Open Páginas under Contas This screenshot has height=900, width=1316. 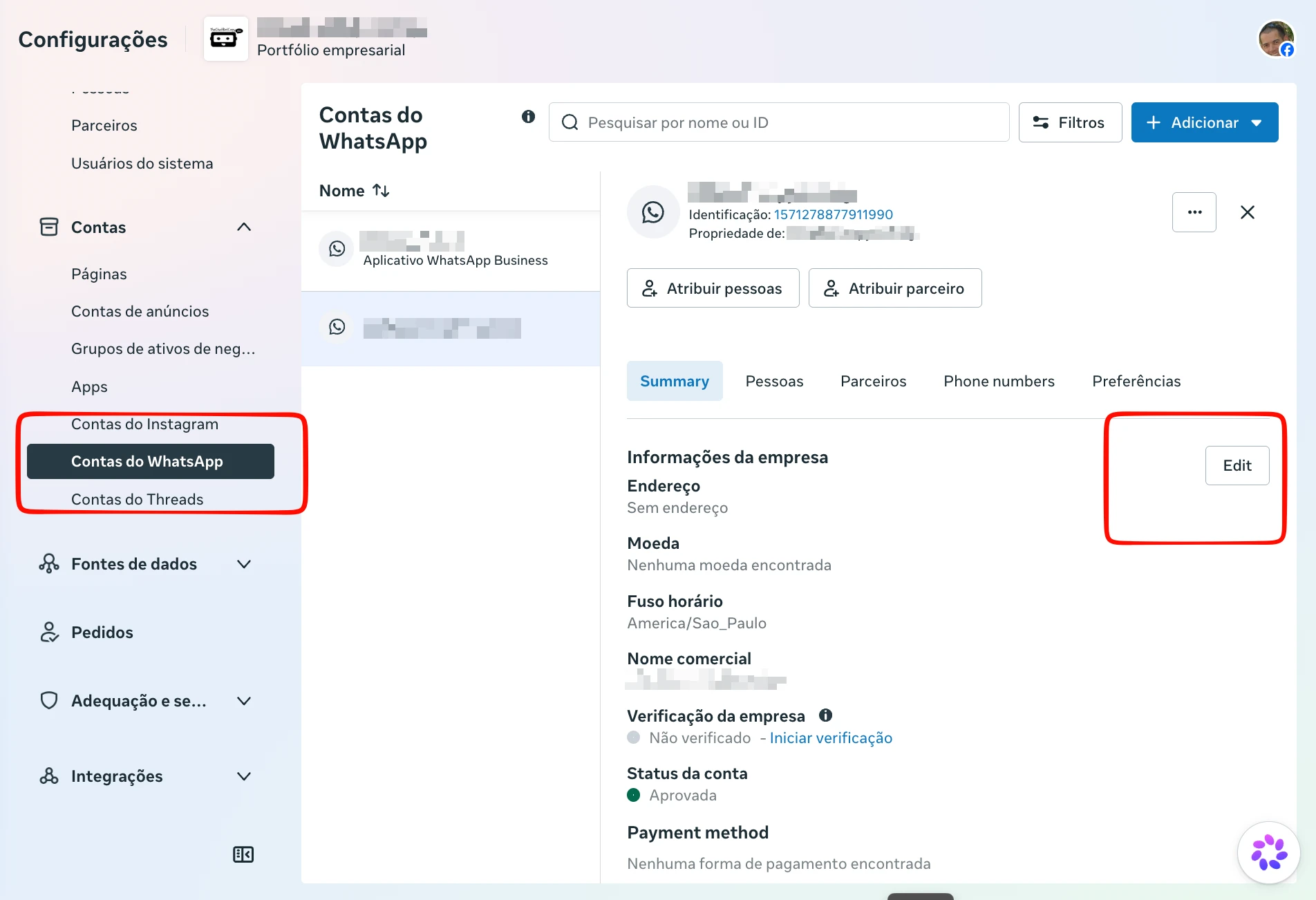[99, 274]
